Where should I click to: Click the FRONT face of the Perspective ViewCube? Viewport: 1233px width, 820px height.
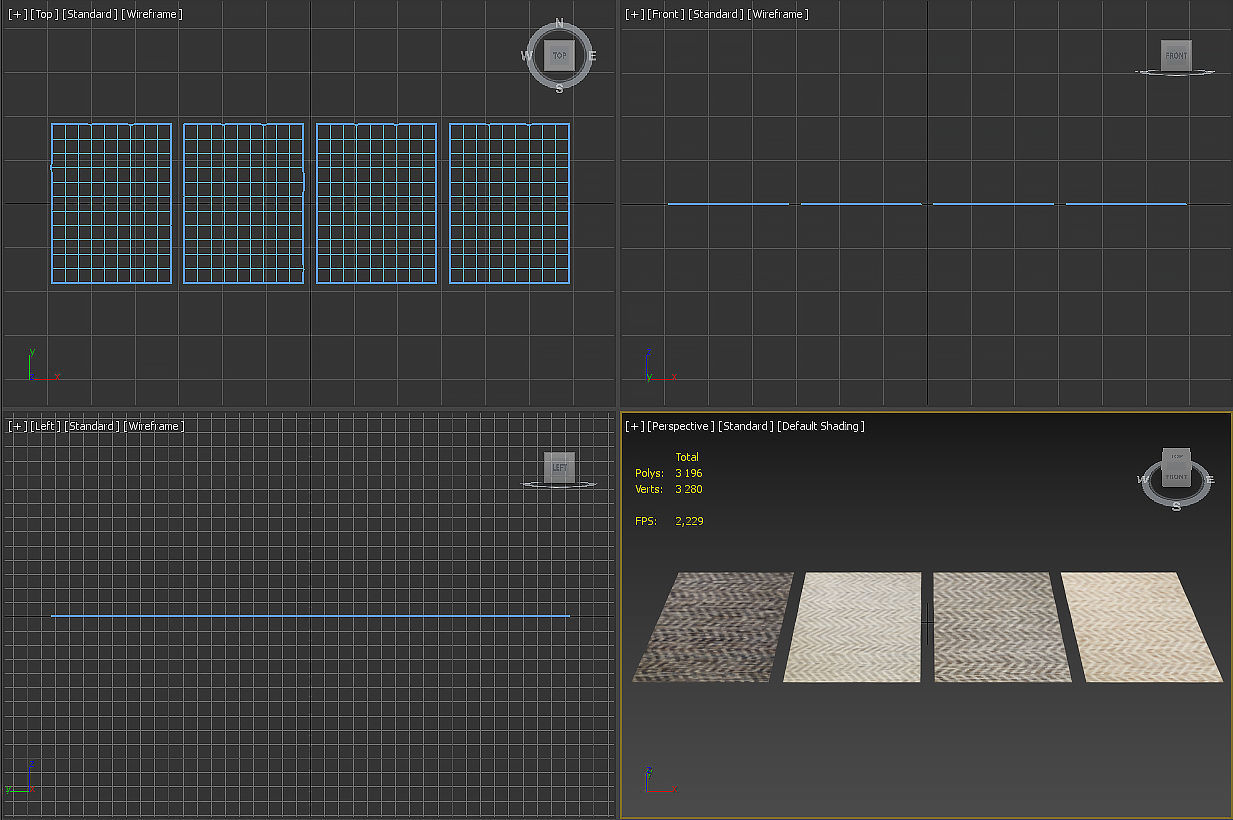point(1177,477)
